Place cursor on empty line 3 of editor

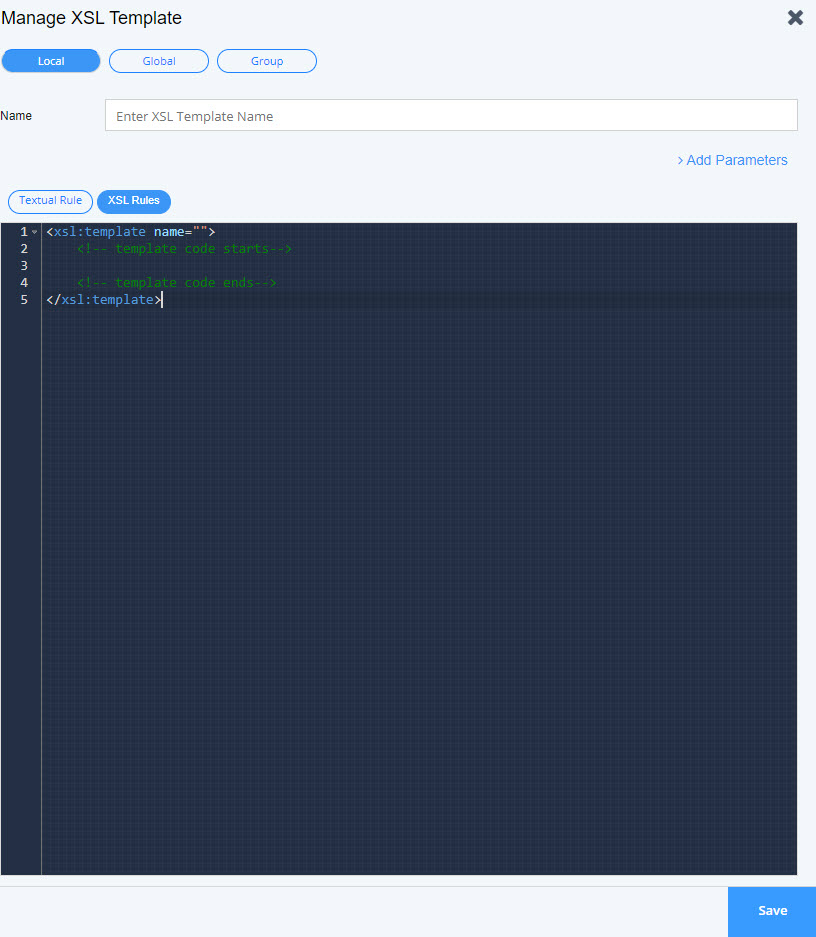point(300,266)
